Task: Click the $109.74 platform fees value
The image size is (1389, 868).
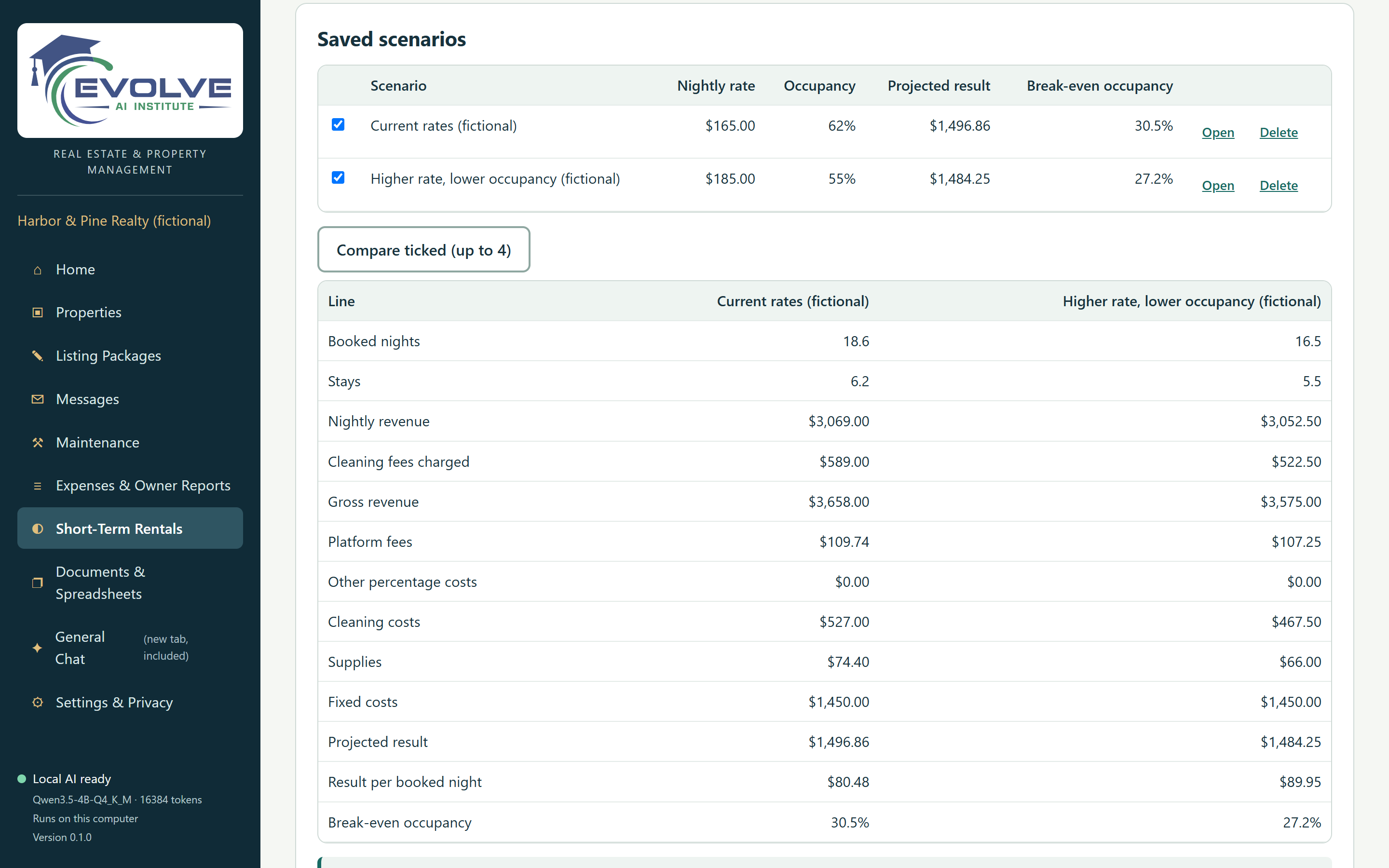Action: (844, 542)
